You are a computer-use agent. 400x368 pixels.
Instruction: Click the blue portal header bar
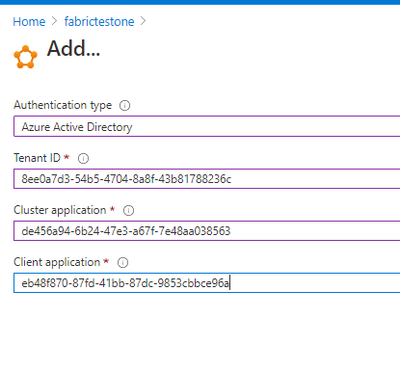pyautogui.click(x=200, y=2)
